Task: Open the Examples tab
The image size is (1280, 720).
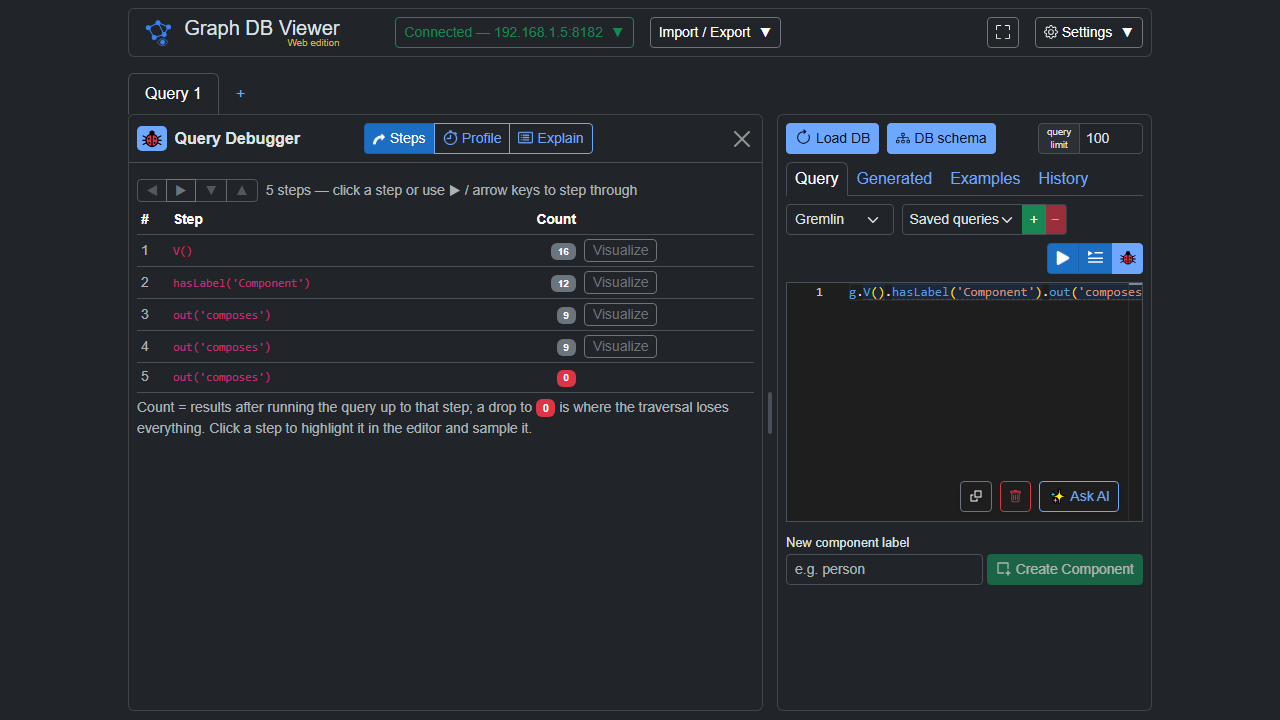Action: [985, 178]
